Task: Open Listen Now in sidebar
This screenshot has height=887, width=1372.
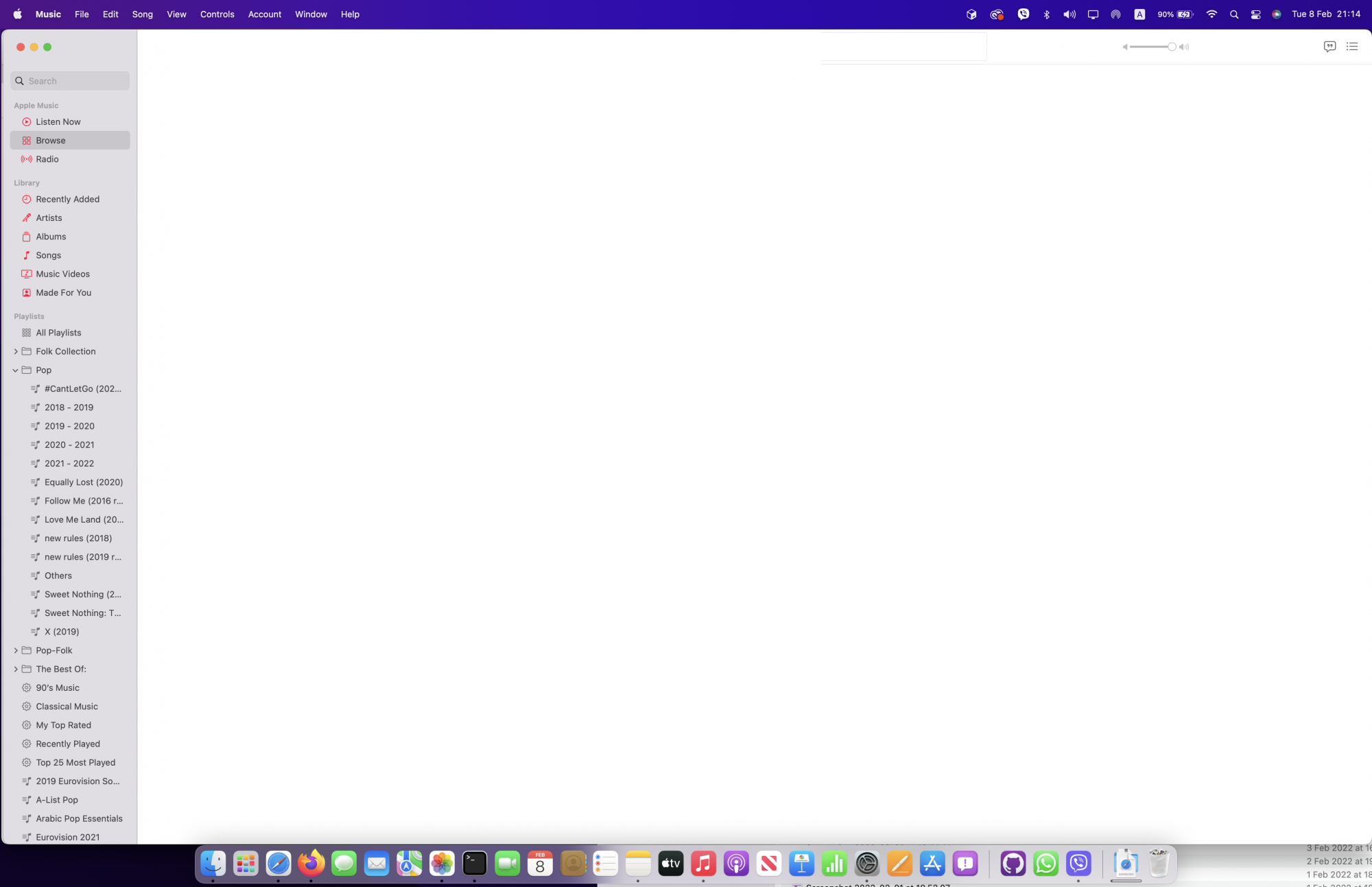Action: (x=58, y=121)
